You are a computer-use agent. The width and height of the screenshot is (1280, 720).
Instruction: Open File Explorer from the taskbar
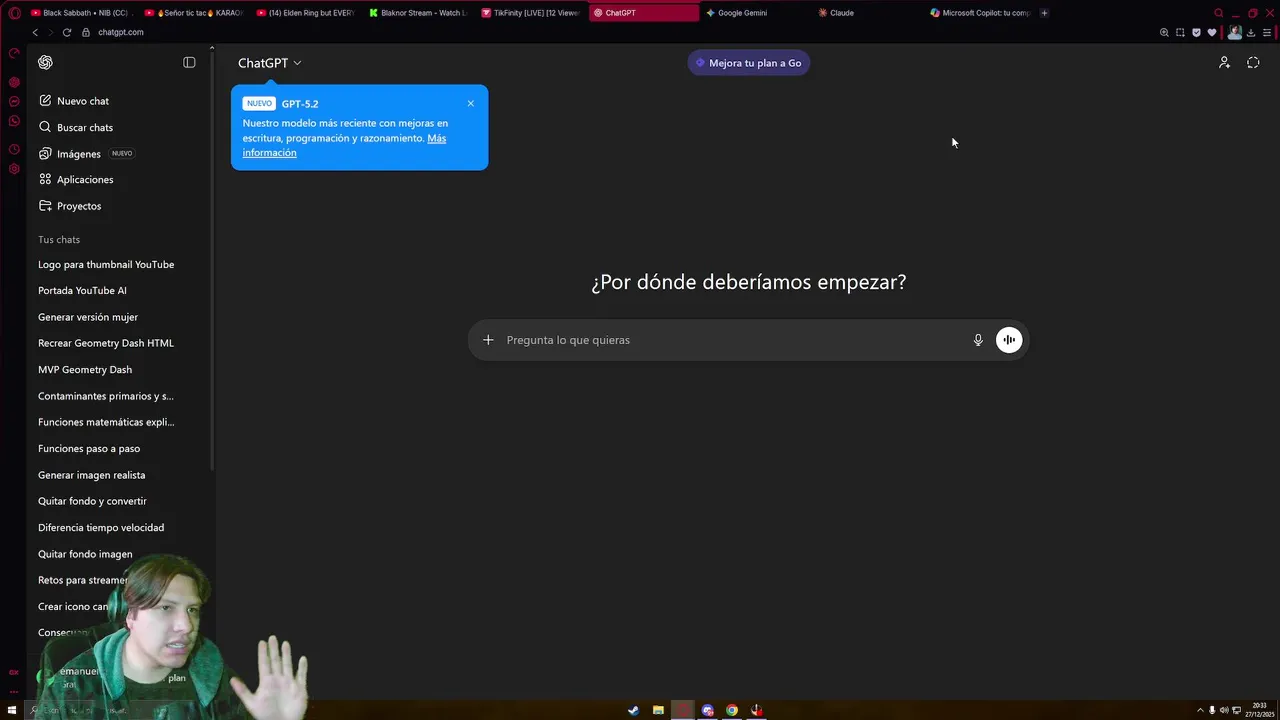(x=658, y=710)
